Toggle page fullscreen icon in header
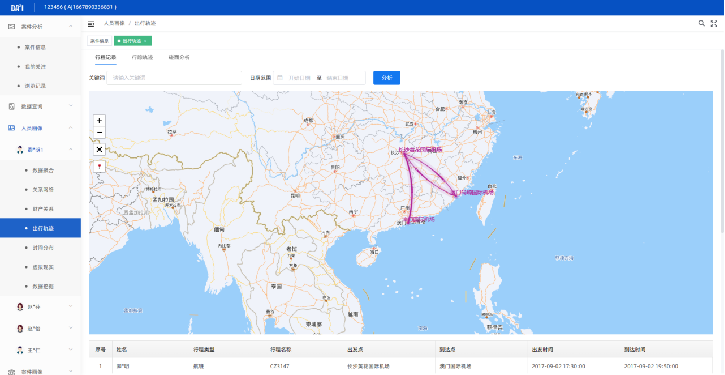 [x=714, y=23]
